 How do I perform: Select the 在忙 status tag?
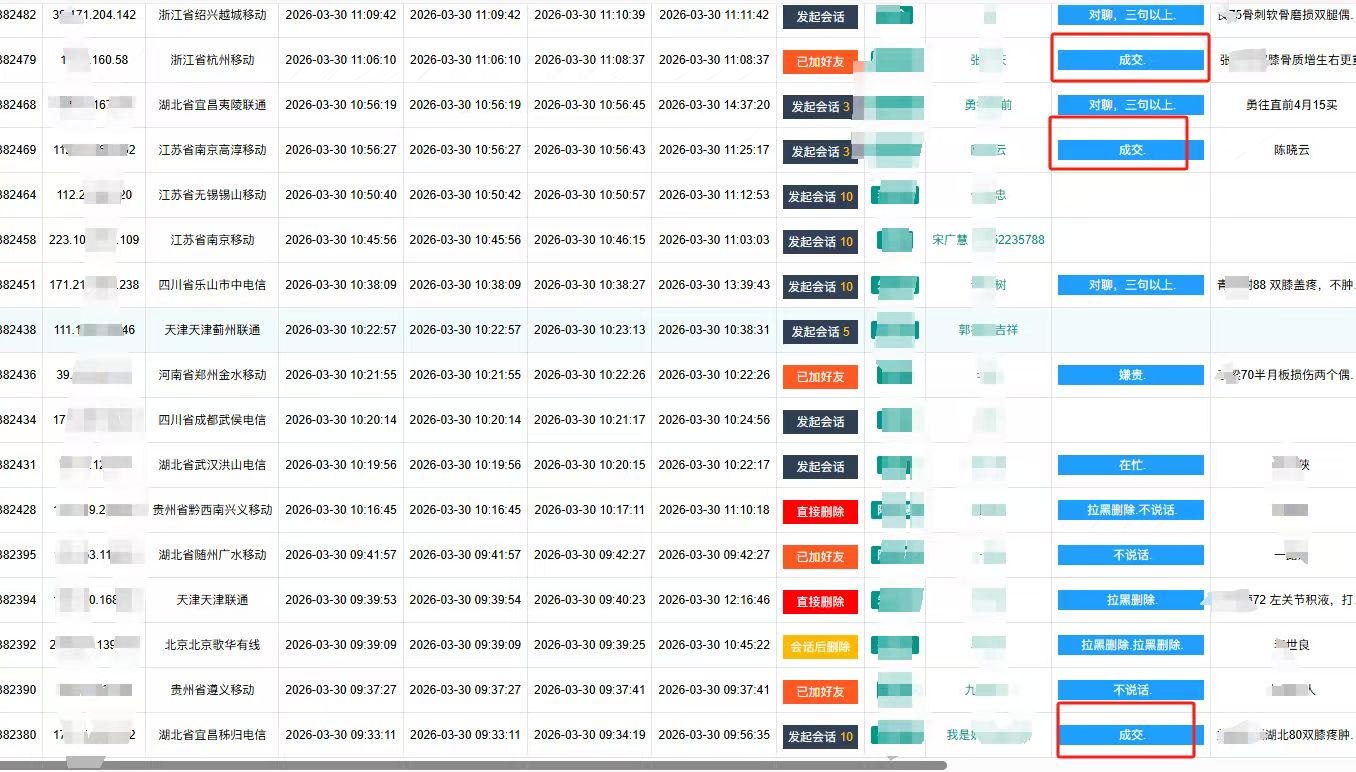pyautogui.click(x=1130, y=465)
